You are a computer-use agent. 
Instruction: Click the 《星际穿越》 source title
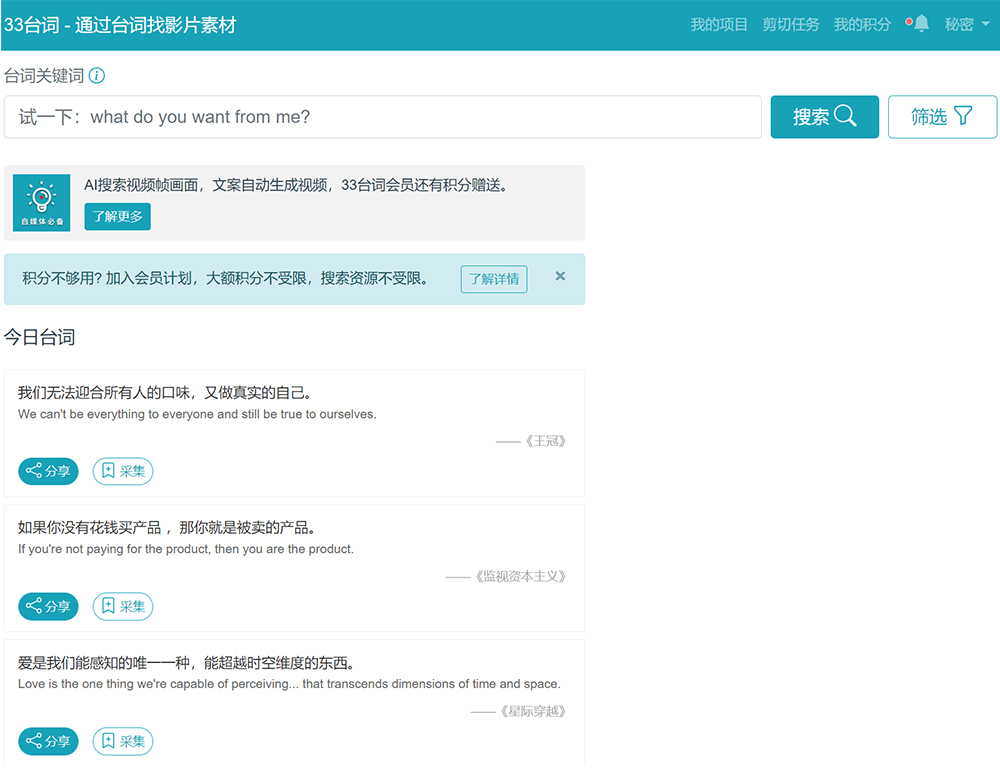tap(533, 711)
